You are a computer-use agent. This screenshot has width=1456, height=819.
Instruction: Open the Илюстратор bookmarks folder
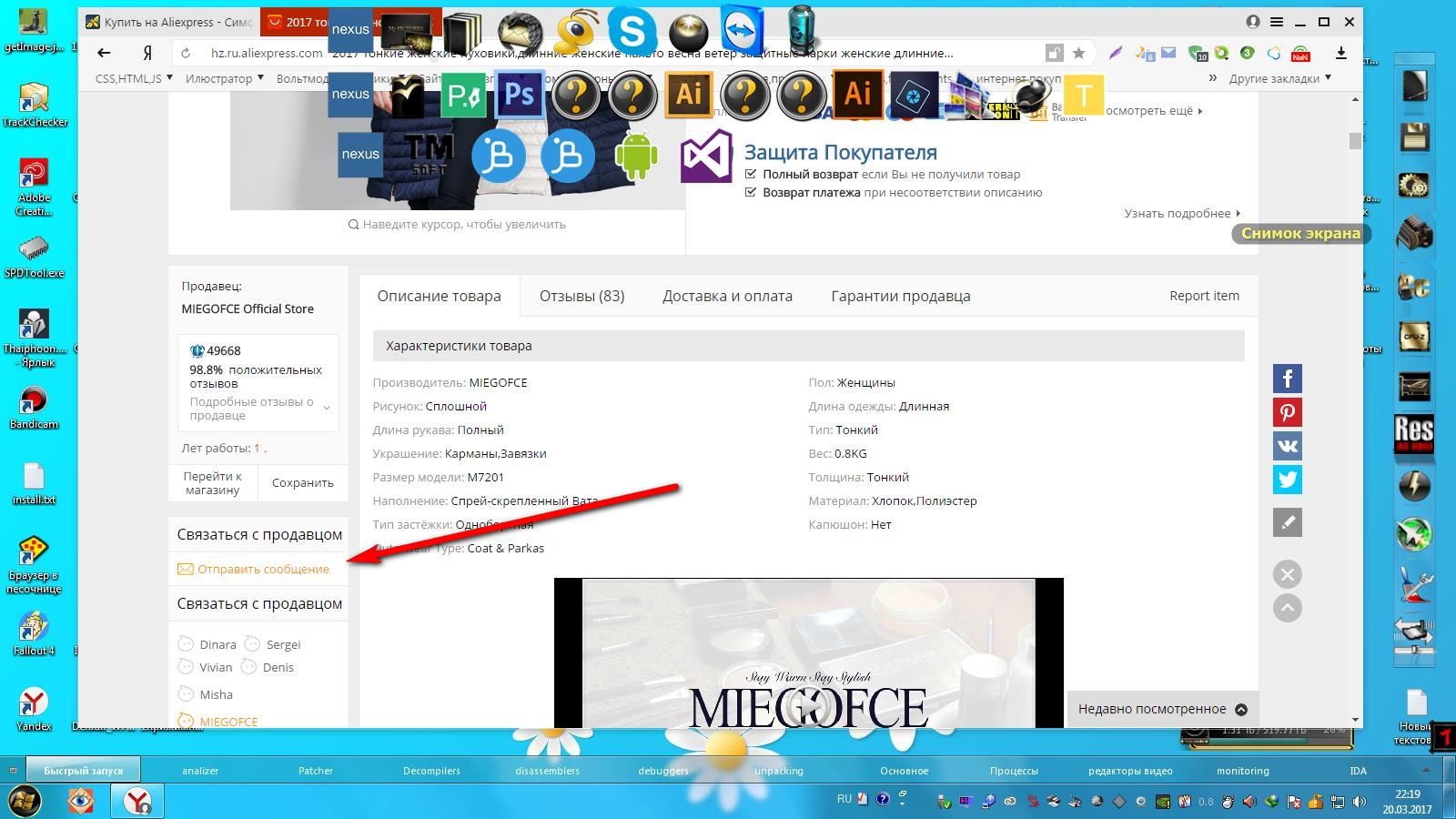pyautogui.click(x=224, y=78)
